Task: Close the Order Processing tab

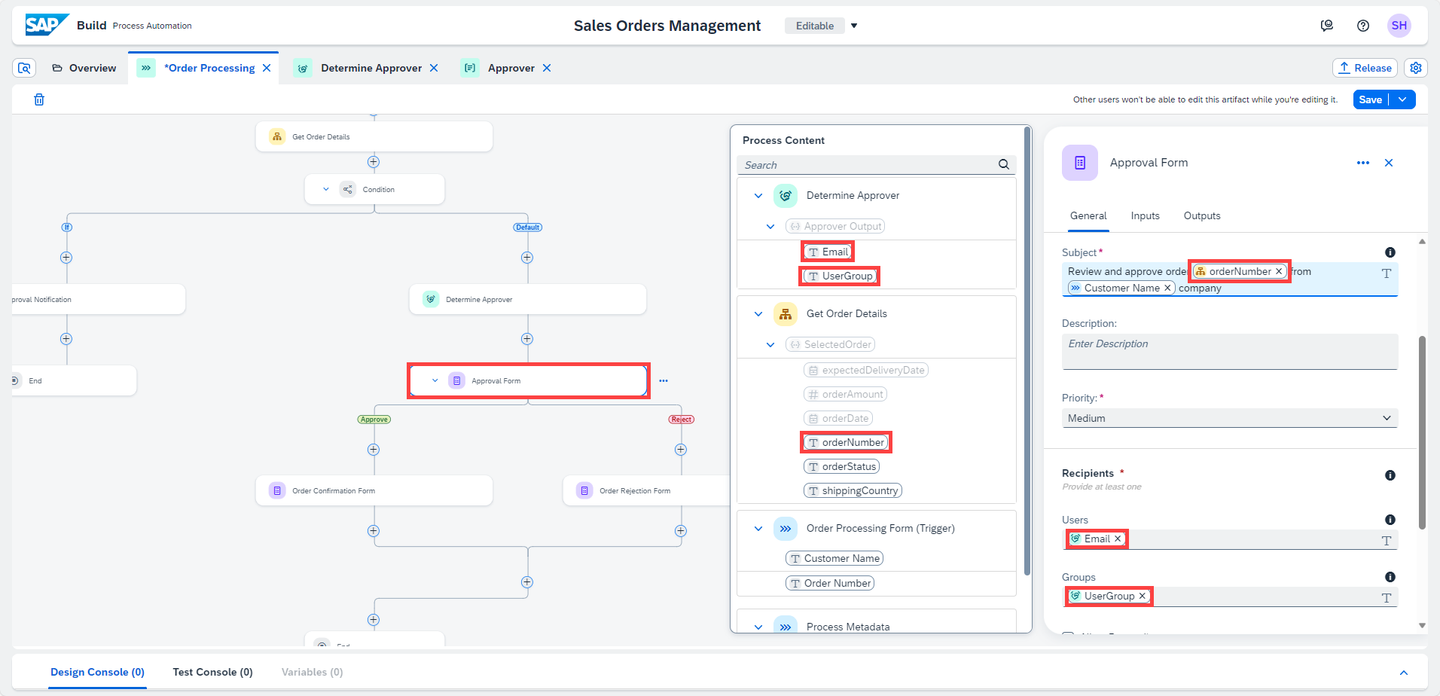Action: tap(266, 68)
